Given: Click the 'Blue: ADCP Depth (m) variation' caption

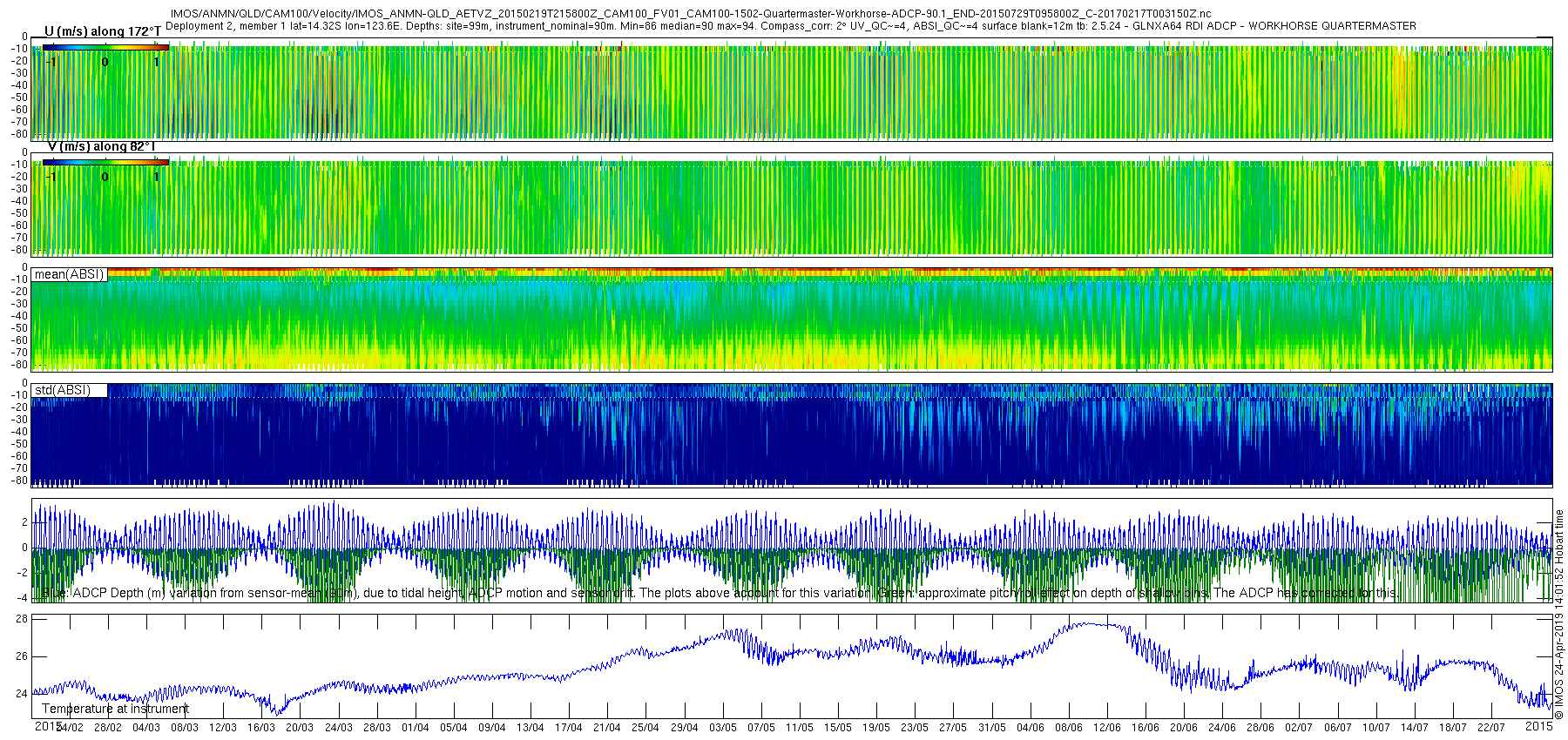Looking at the screenshot, I should click(x=720, y=593).
